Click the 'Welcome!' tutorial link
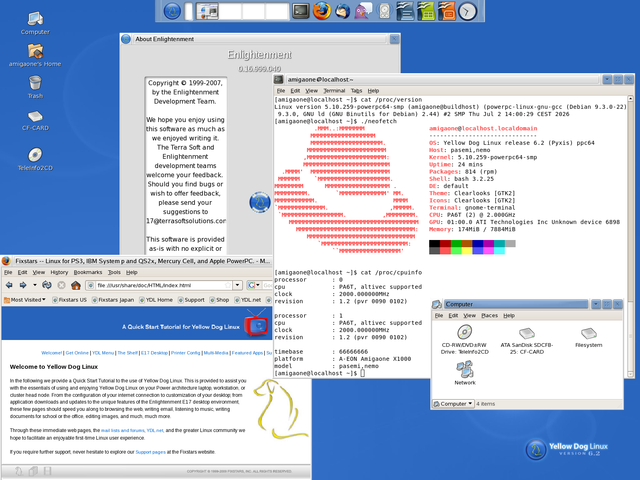 pos(51,353)
